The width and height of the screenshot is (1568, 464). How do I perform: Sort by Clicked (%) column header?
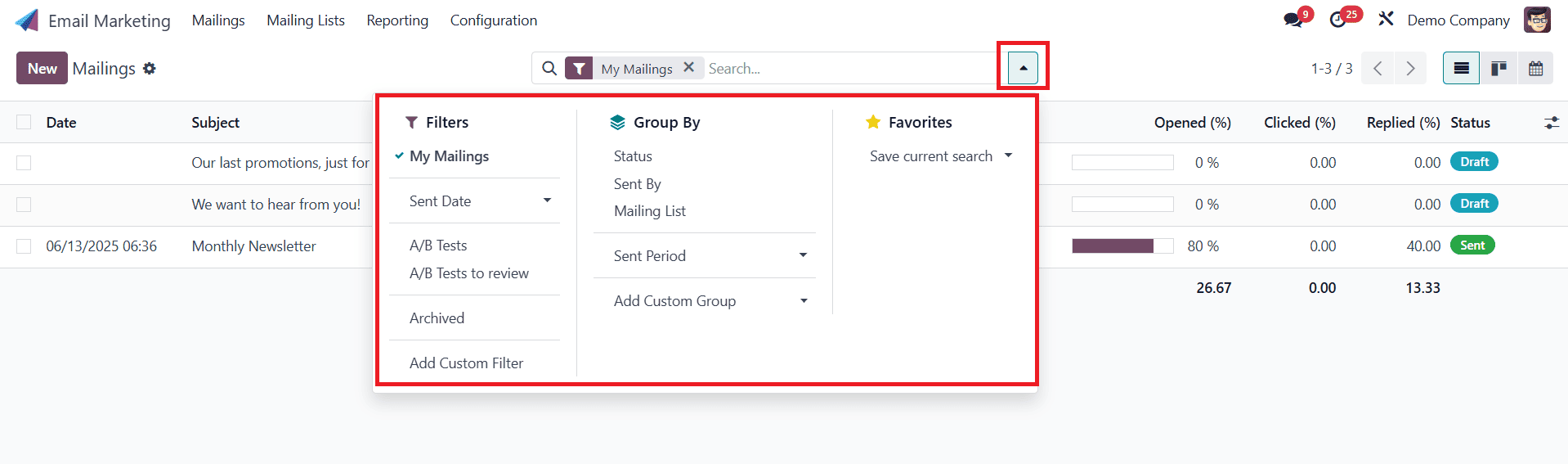click(x=1300, y=123)
